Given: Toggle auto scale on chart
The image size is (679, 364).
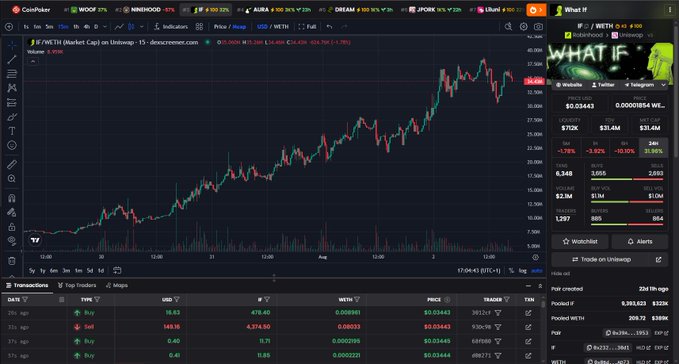Looking at the screenshot, I should click(x=537, y=271).
